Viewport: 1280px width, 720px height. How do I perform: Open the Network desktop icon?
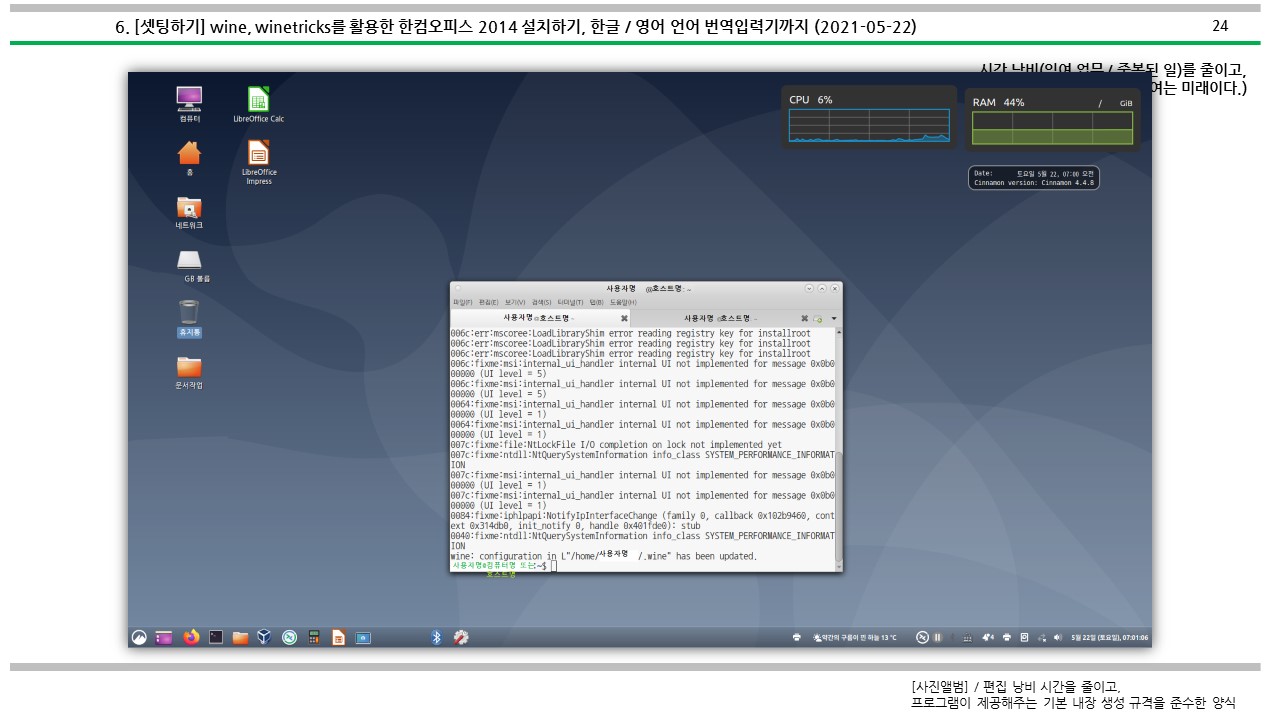coord(189,212)
